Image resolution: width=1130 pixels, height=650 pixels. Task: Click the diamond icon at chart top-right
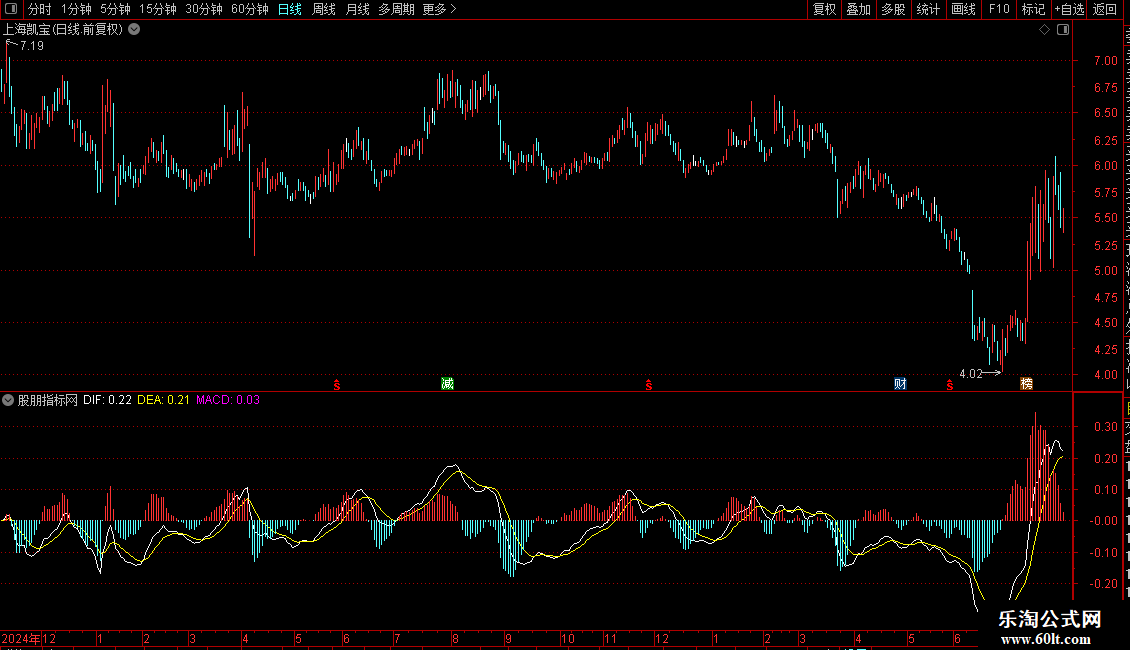click(1044, 30)
